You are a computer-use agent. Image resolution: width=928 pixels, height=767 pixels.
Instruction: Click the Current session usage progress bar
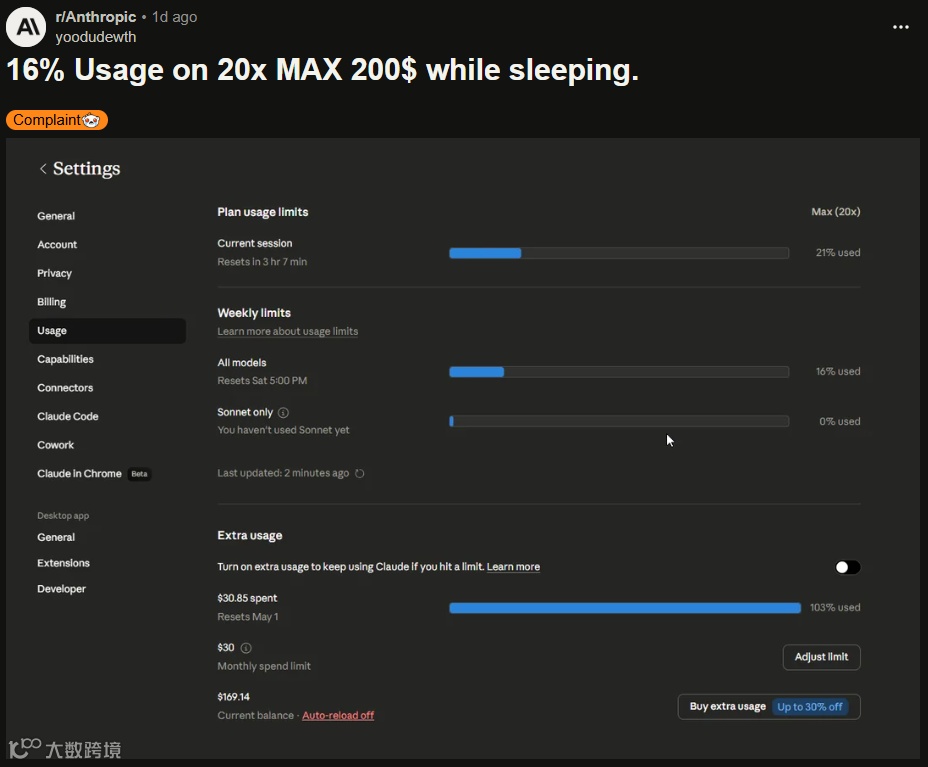point(618,253)
